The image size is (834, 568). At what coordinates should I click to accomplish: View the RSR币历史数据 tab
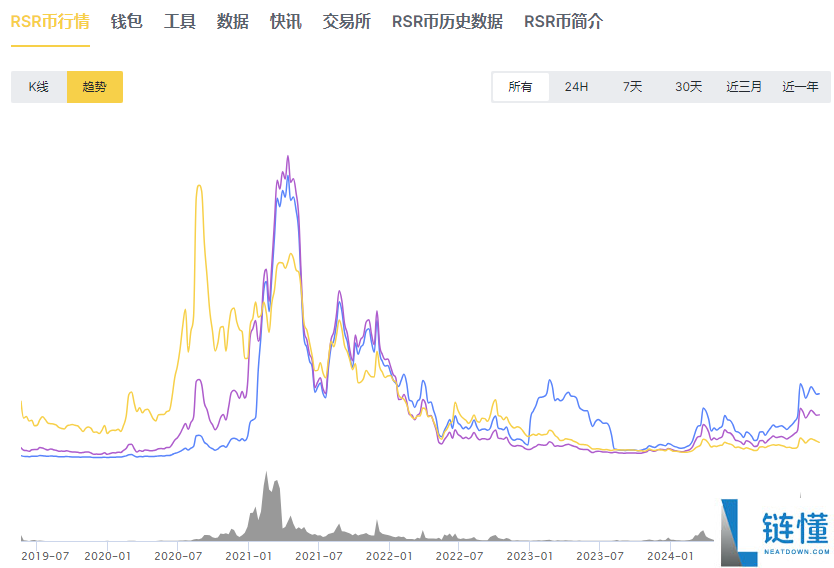click(447, 22)
